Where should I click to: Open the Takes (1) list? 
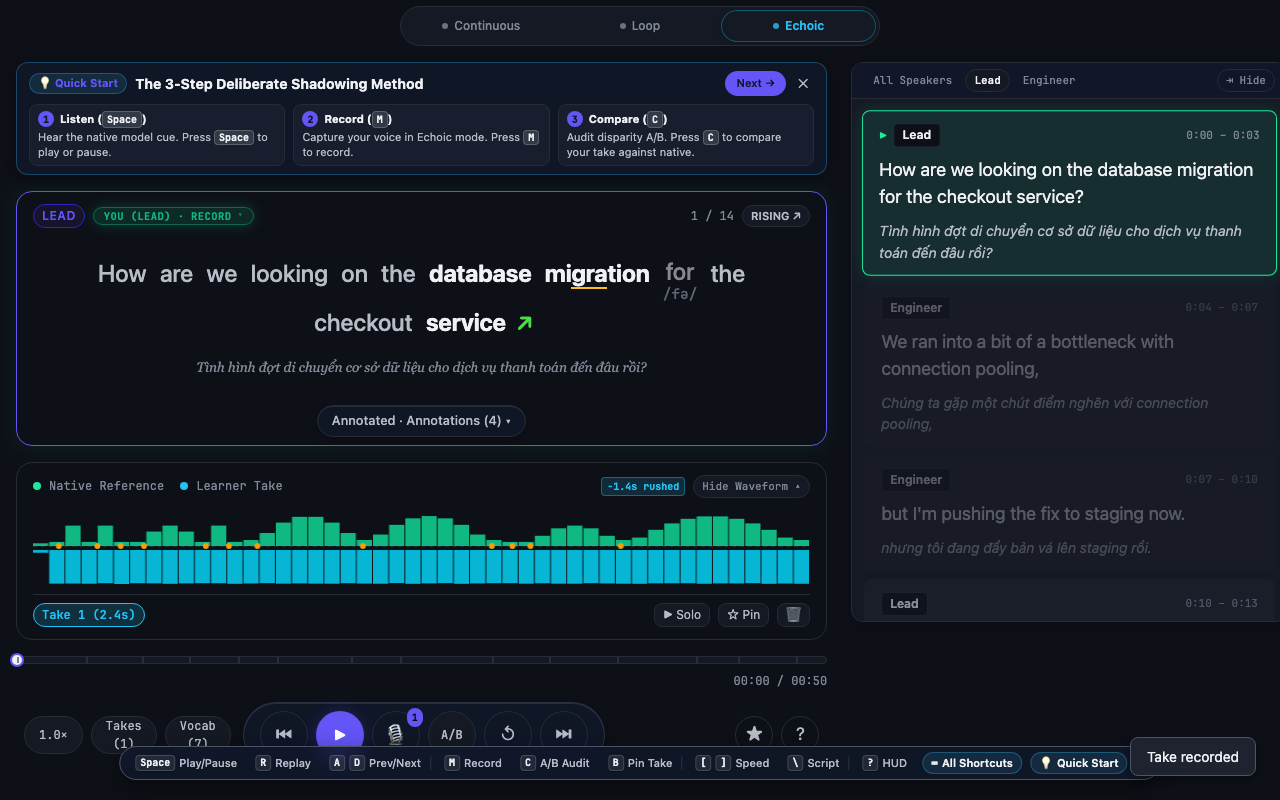(124, 735)
